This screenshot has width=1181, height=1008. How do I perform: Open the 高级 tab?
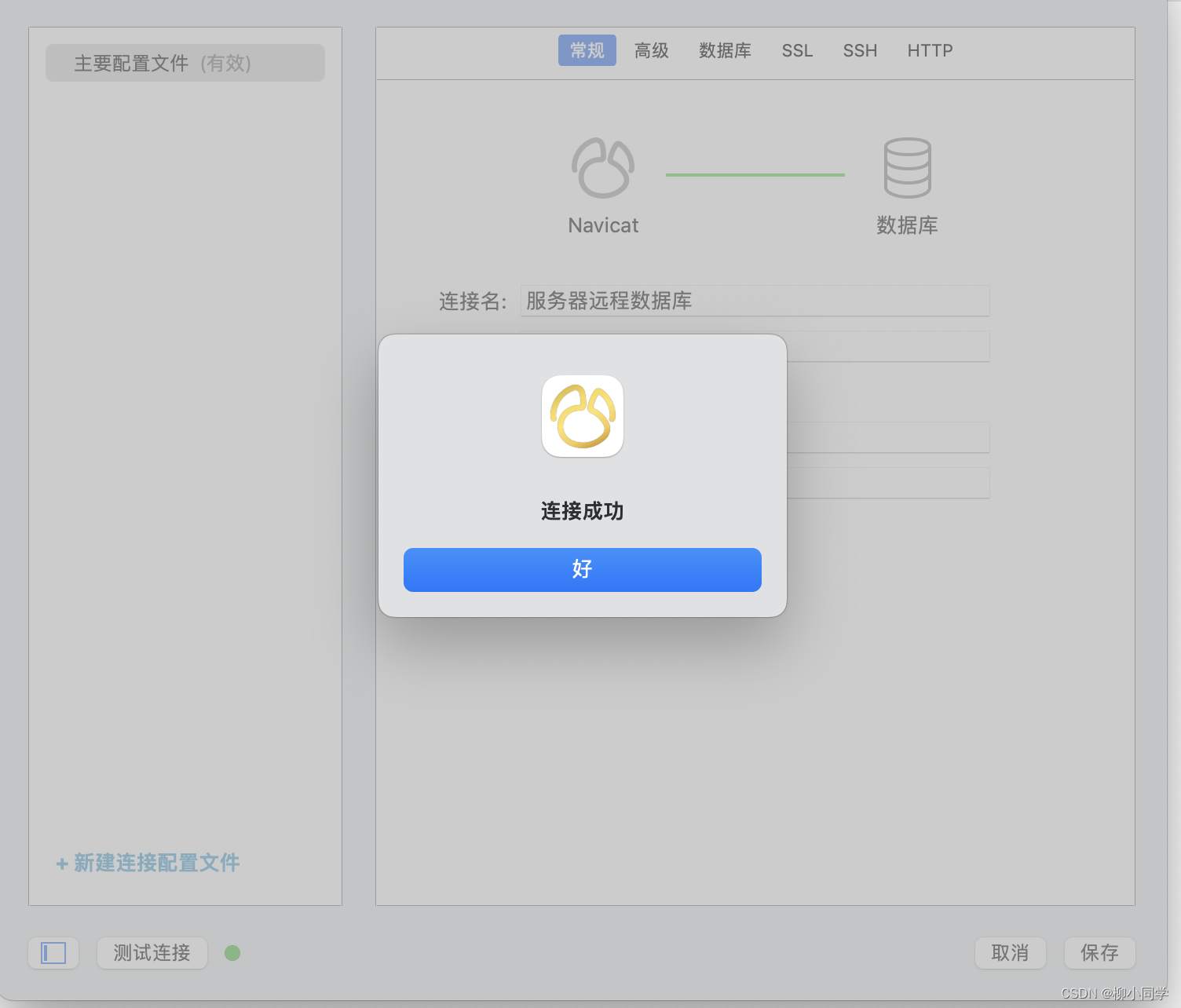click(652, 50)
